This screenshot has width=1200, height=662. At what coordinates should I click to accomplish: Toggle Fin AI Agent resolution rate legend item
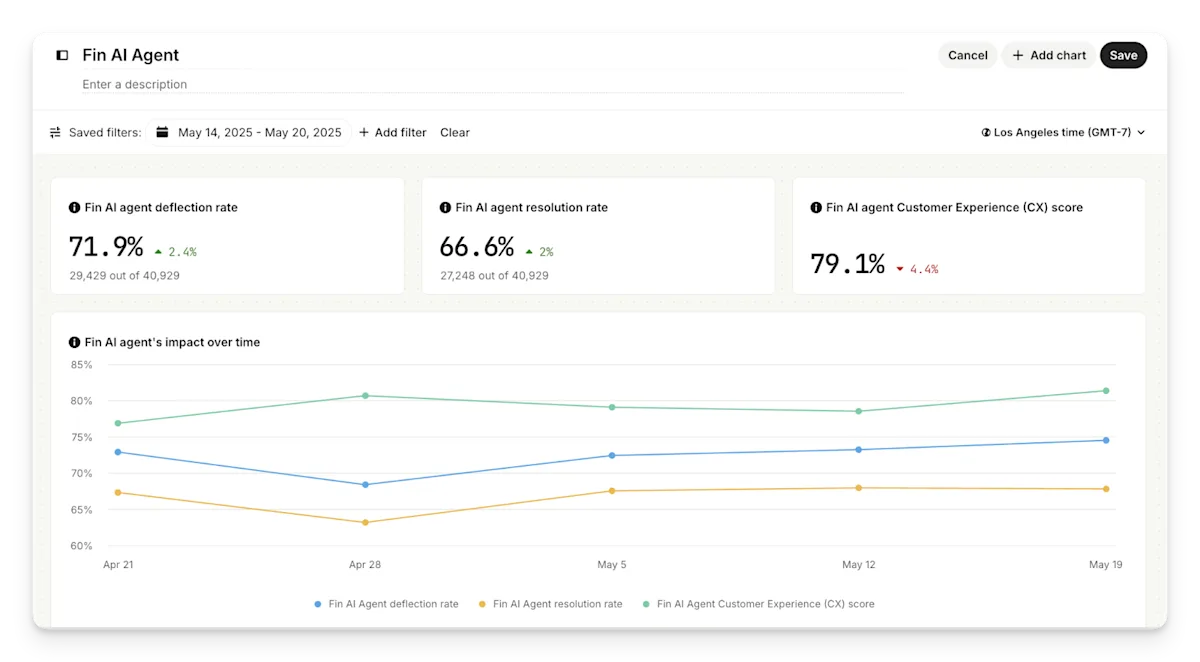[550, 604]
